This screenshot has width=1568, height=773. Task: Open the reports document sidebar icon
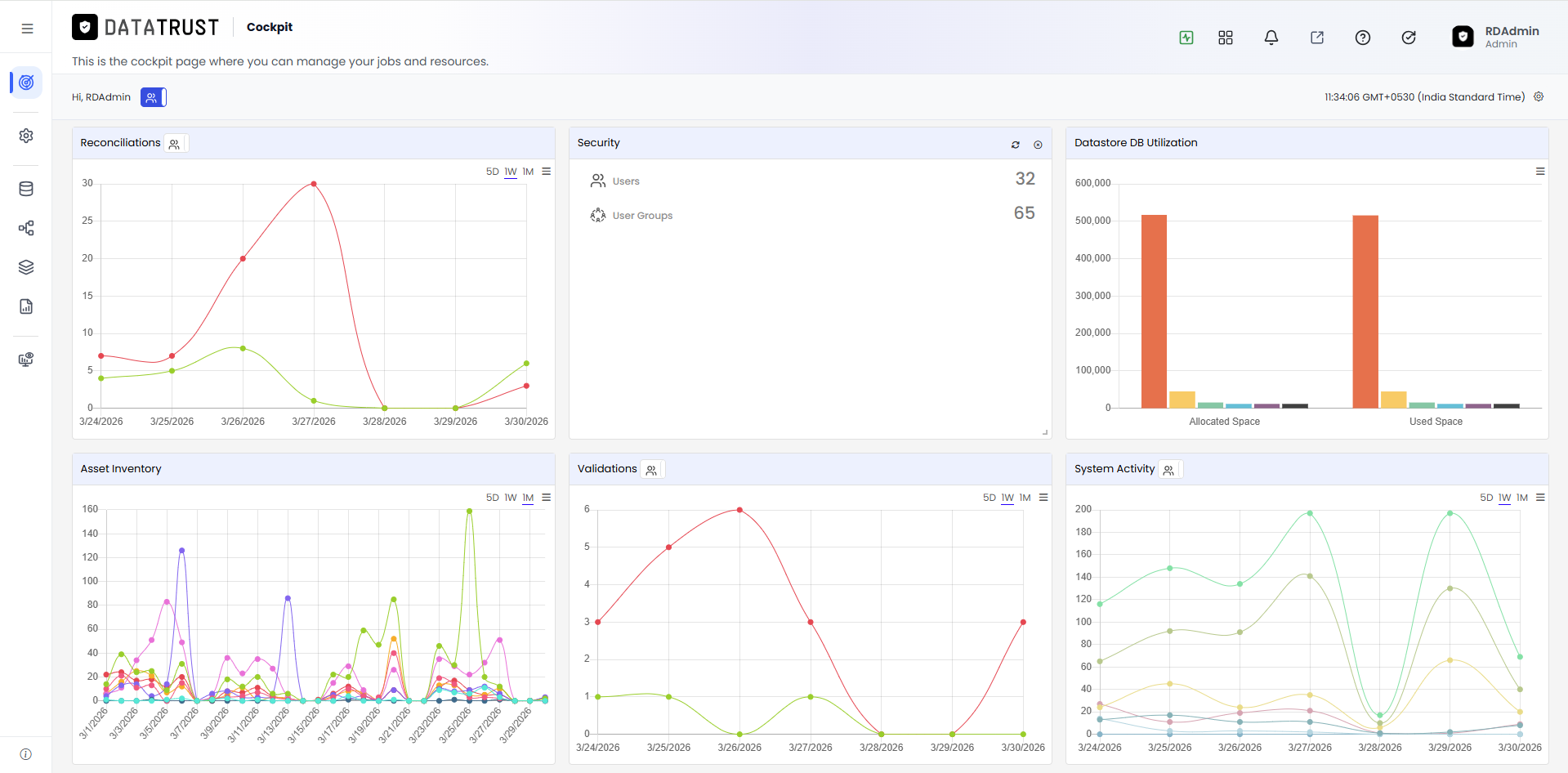point(26,306)
